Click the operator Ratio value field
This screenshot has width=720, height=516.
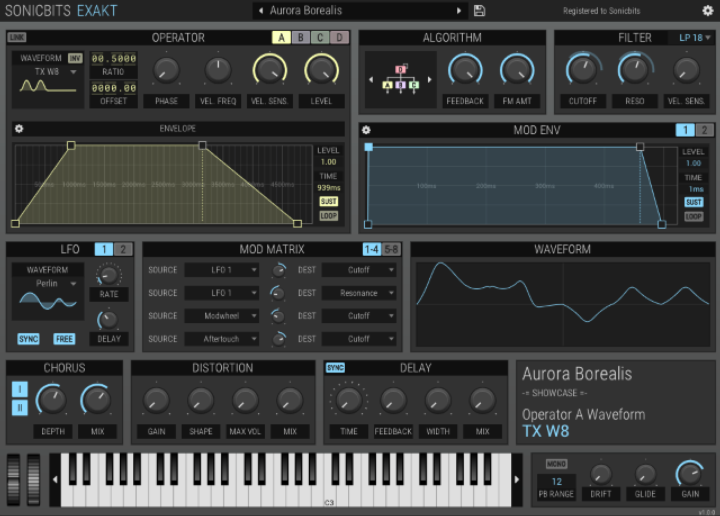[113, 59]
